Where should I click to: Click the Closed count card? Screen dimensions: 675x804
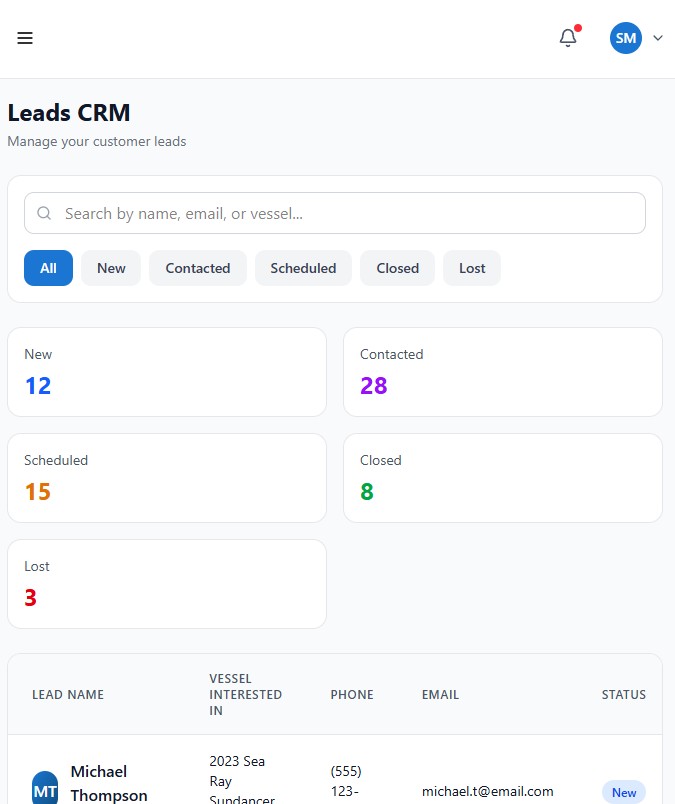(x=502, y=478)
